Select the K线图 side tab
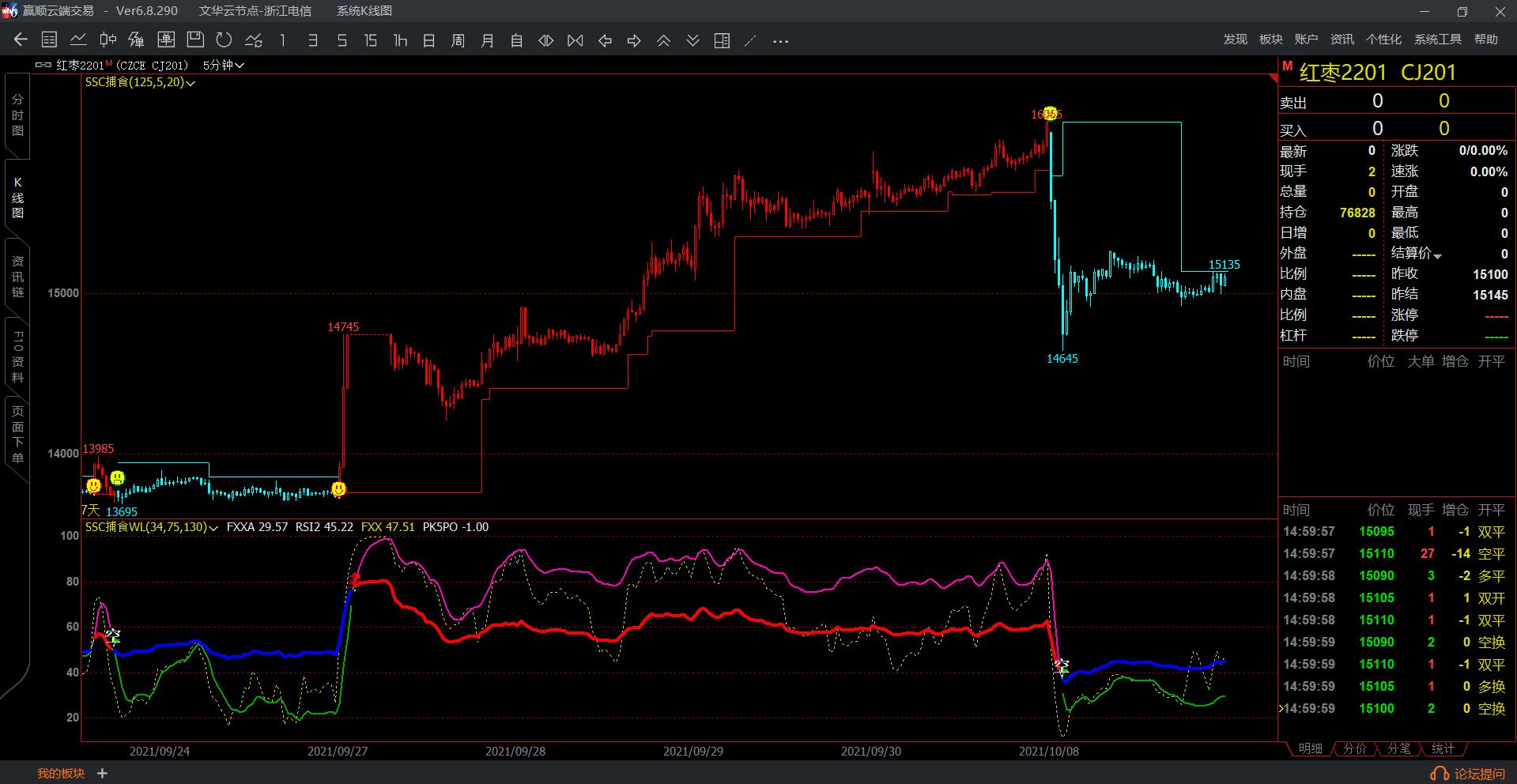The height and width of the screenshot is (784, 1517). coord(17,198)
